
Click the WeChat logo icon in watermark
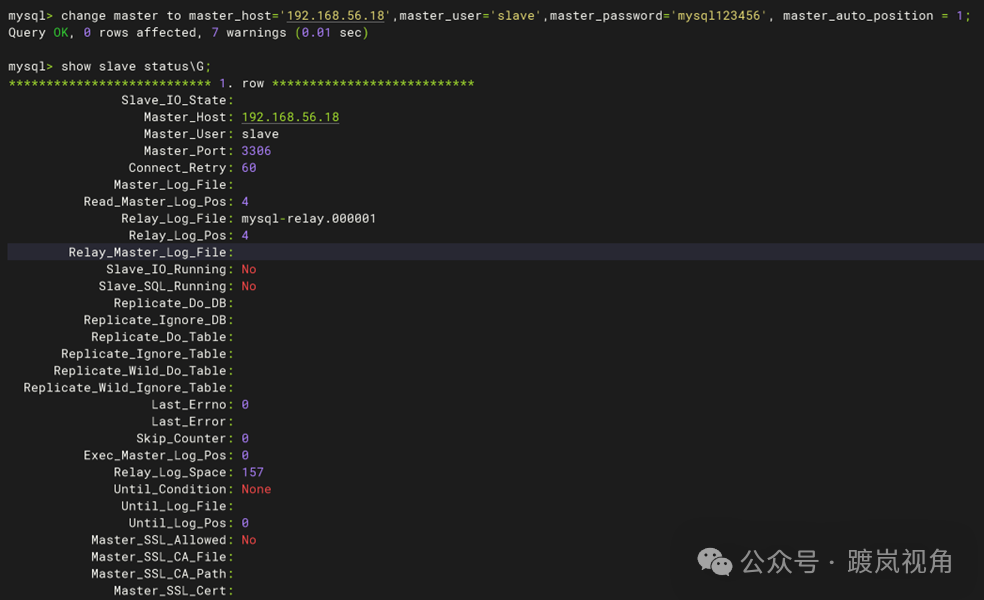715,562
